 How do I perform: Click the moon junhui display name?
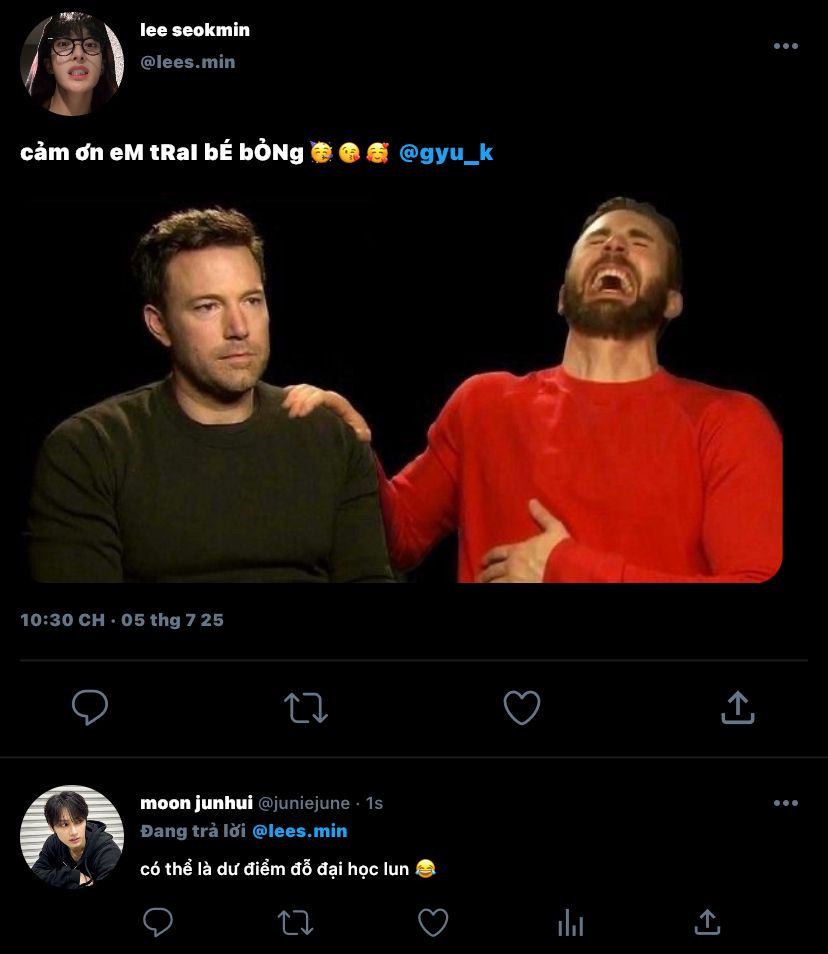(x=196, y=803)
